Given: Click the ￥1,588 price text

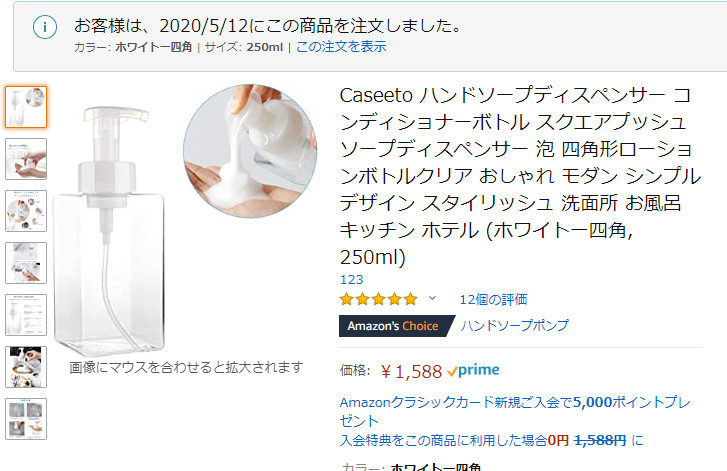Looking at the screenshot, I should click(411, 371).
